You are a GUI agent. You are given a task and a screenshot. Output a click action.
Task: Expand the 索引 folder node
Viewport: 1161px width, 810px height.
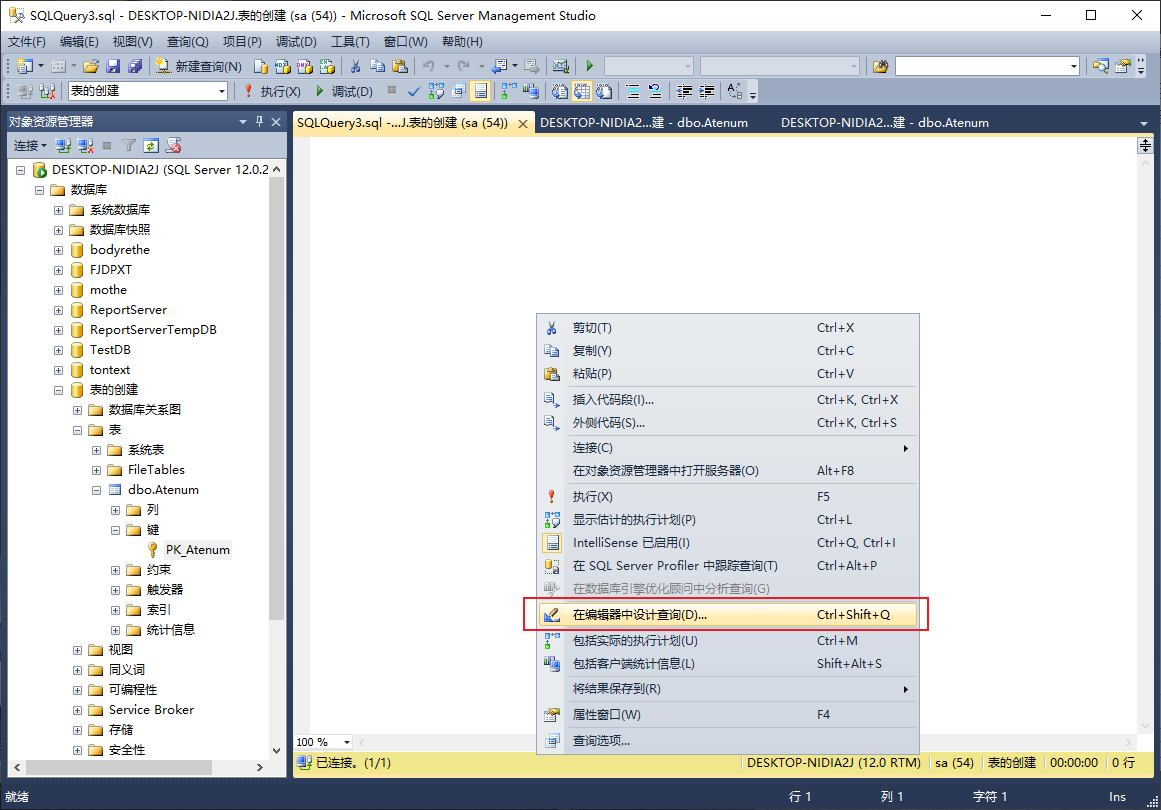[116, 610]
